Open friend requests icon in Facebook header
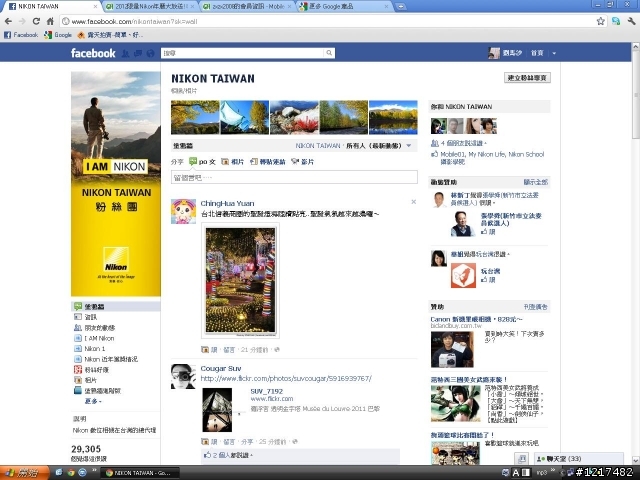The height and width of the screenshot is (480, 640). [126, 53]
